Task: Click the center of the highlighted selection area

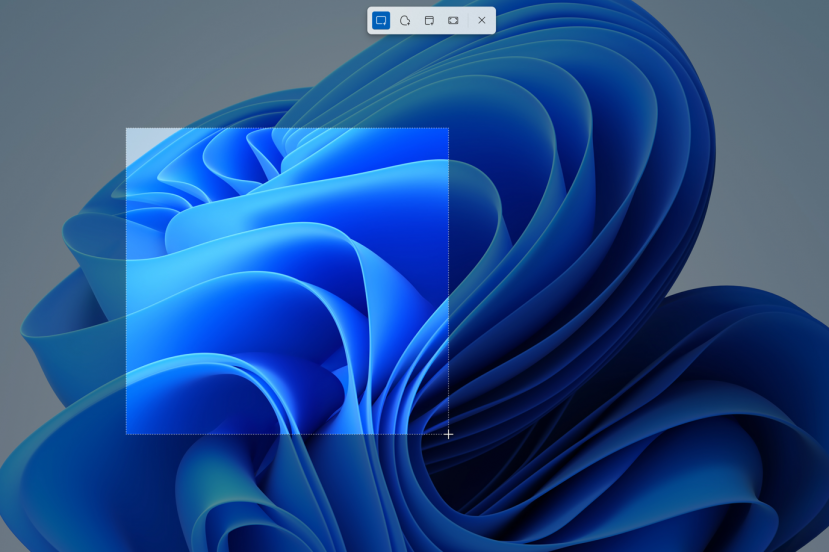Action: coord(287,281)
